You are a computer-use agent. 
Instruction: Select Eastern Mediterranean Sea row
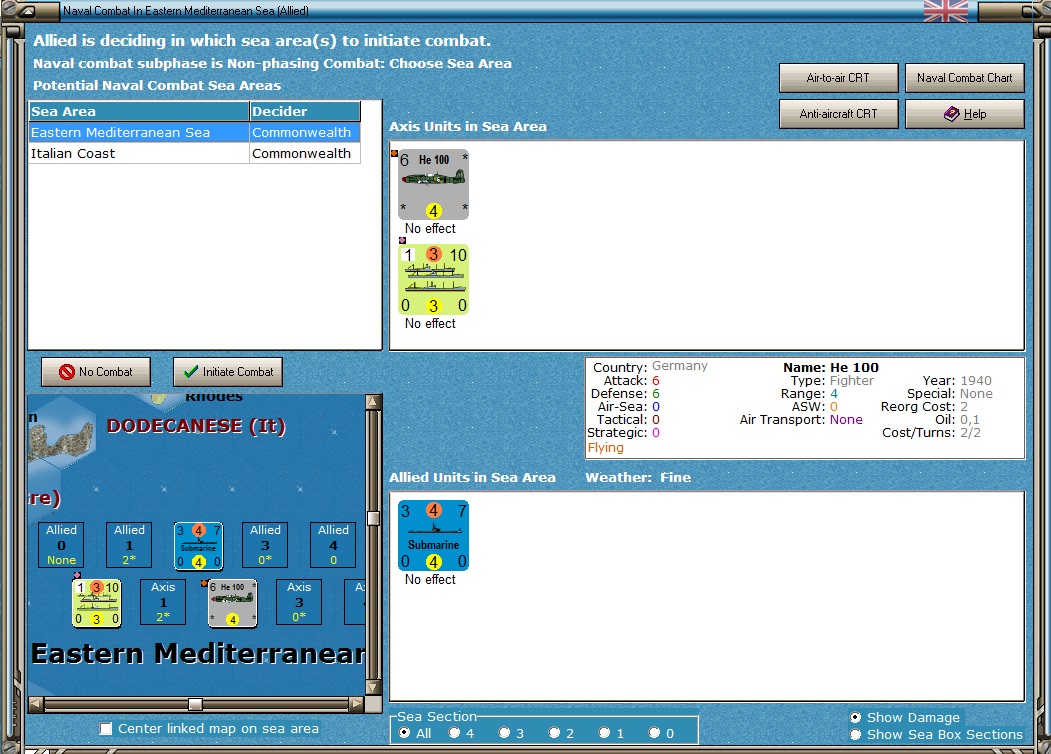click(194, 133)
